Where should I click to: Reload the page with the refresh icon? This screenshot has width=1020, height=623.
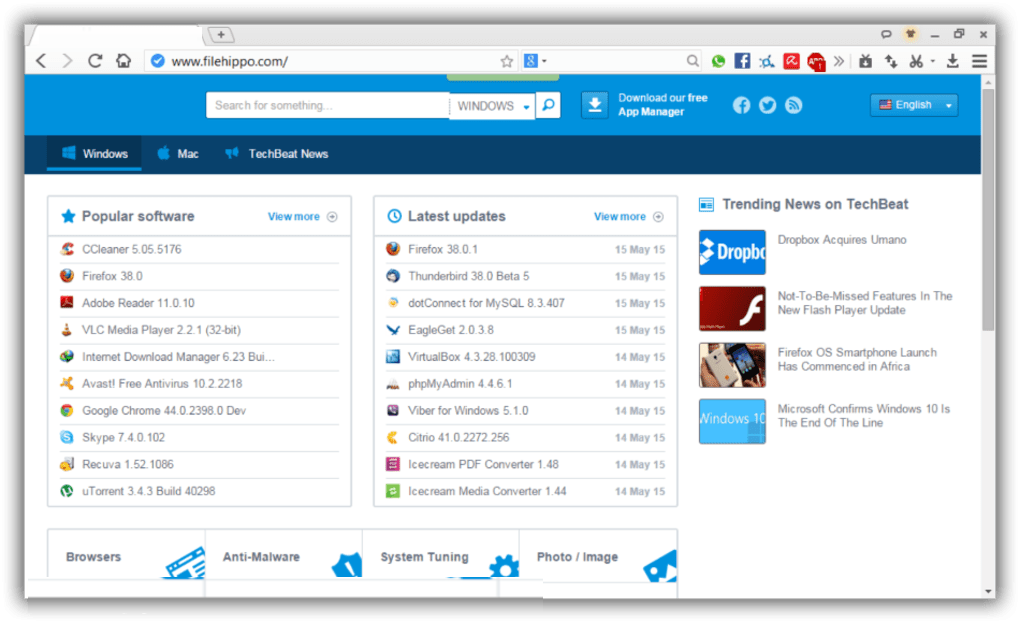(x=95, y=61)
